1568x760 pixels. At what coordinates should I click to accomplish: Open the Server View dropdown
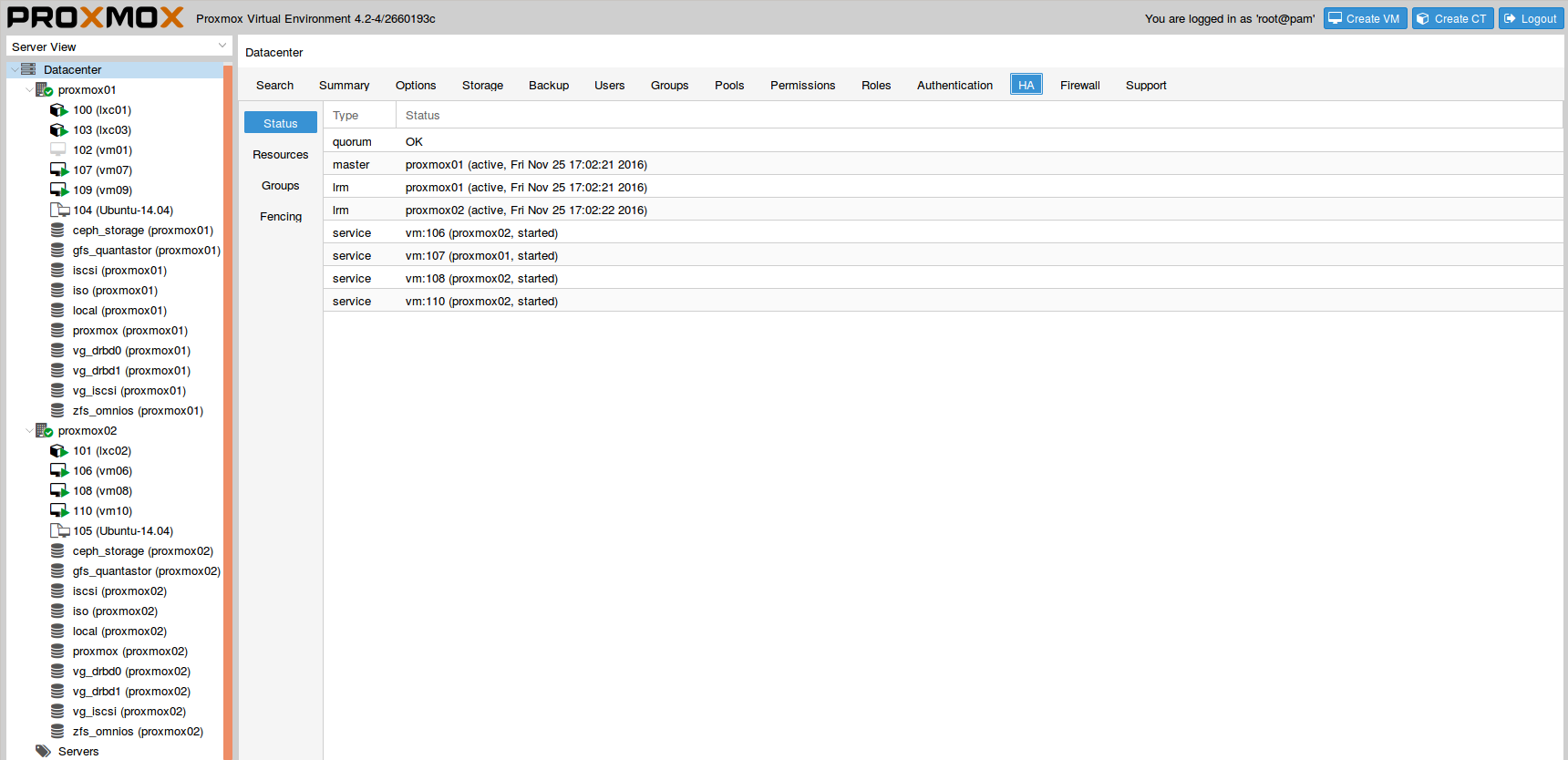222,46
